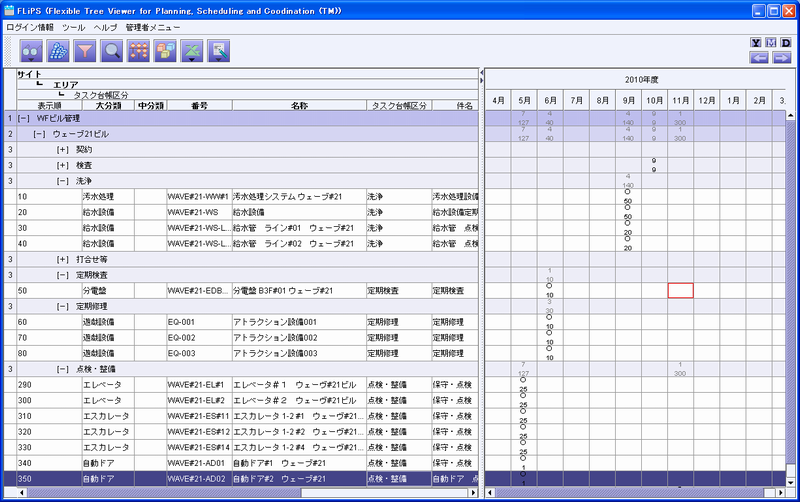Screen dimensions: 800x502
Task: Click the orange abacus grid toolbar icon
Action: pyautogui.click(x=138, y=51)
